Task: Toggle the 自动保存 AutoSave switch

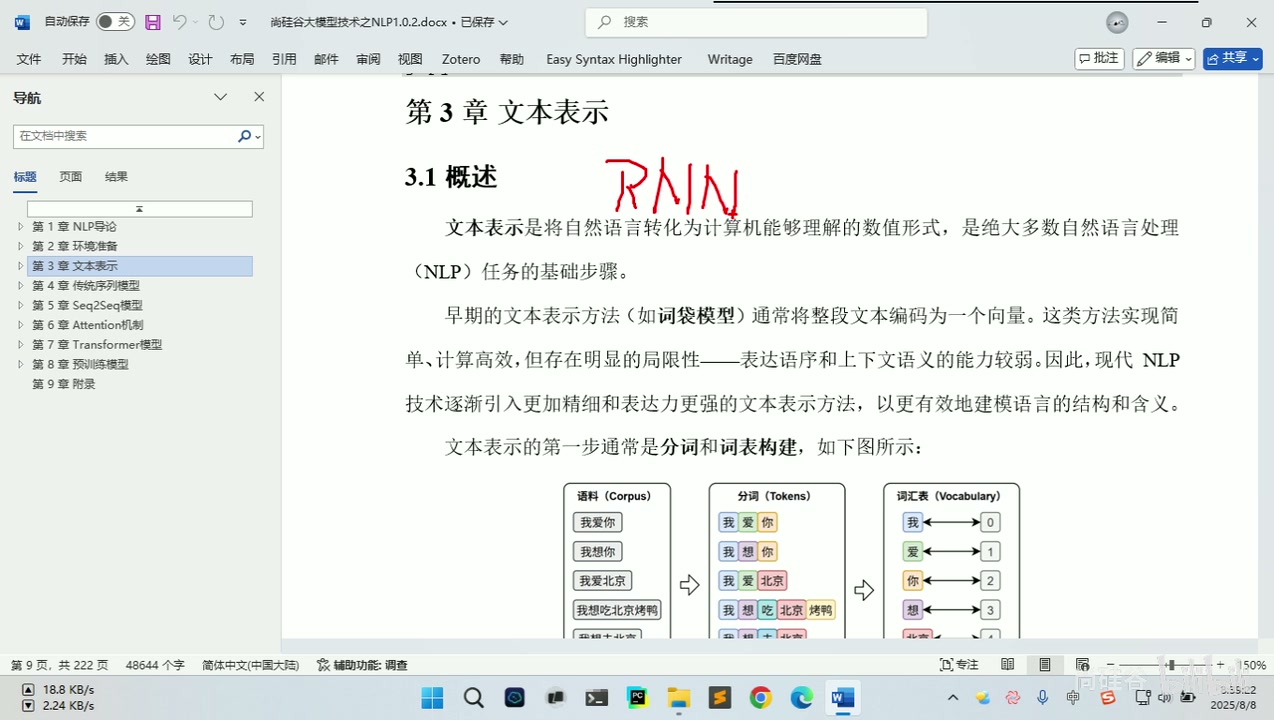Action: (x=115, y=22)
